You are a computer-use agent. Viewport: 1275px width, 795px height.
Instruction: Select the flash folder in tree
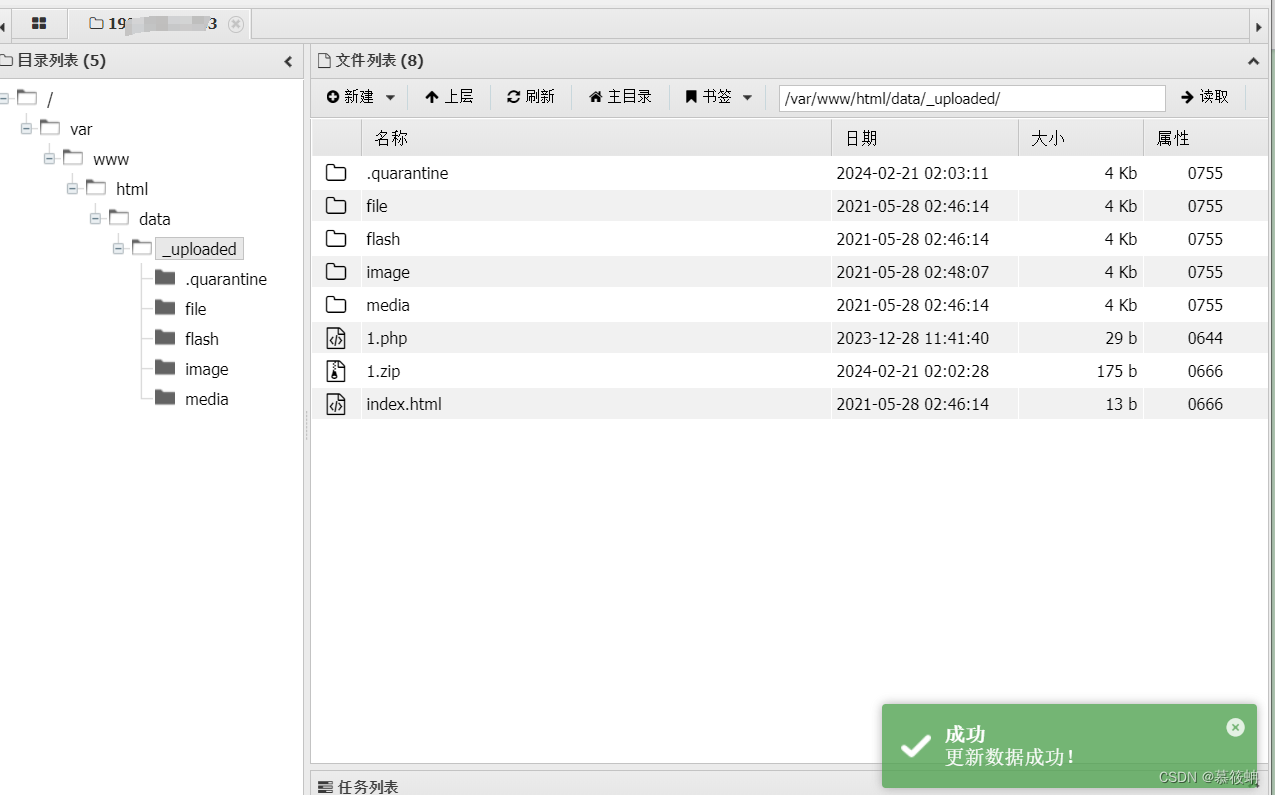(201, 339)
